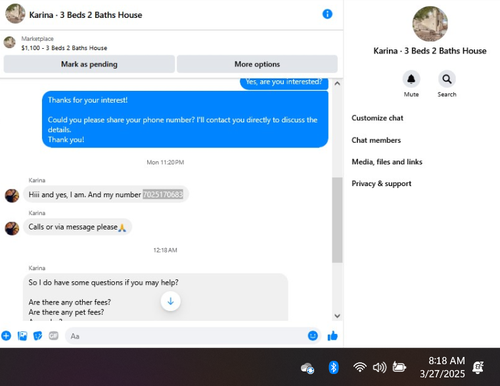Click Karina's avatar beside 'Calls or via message'
Screen dimensions: 500x386
pyautogui.click(x=12, y=228)
